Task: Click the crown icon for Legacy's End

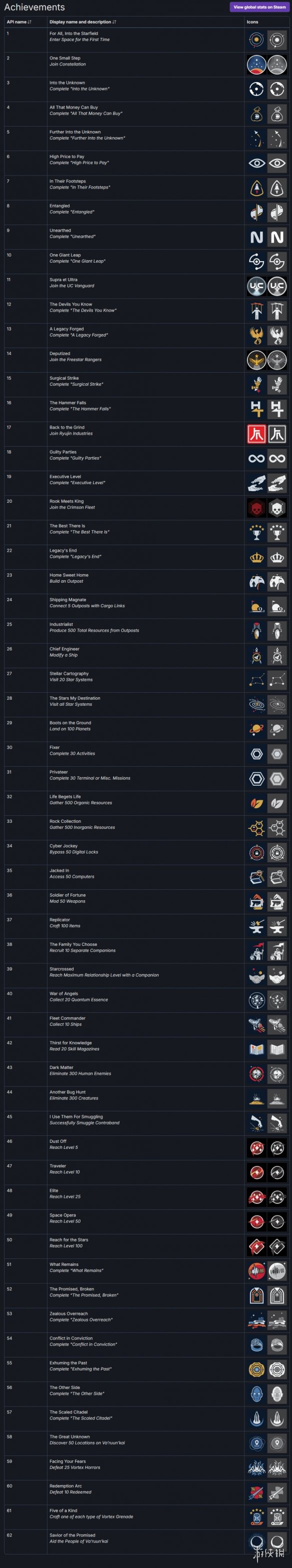Action: pyautogui.click(x=256, y=557)
